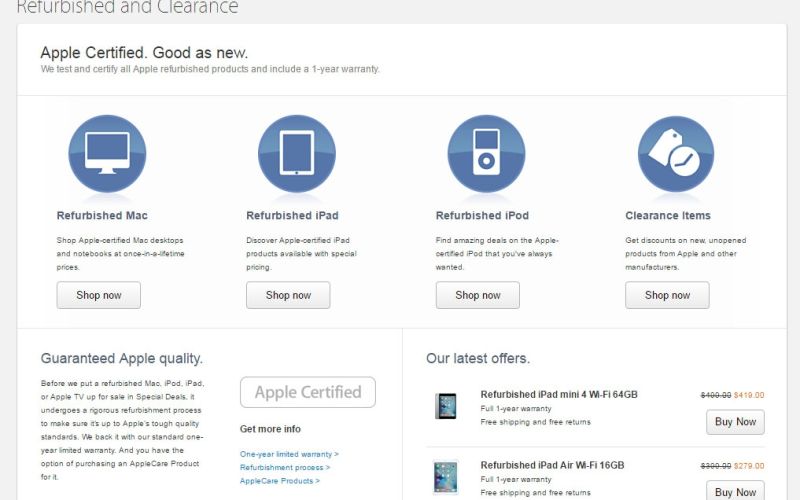
Task: Buy the Refurbished iPad mini 4 64GB
Action: pos(736,422)
